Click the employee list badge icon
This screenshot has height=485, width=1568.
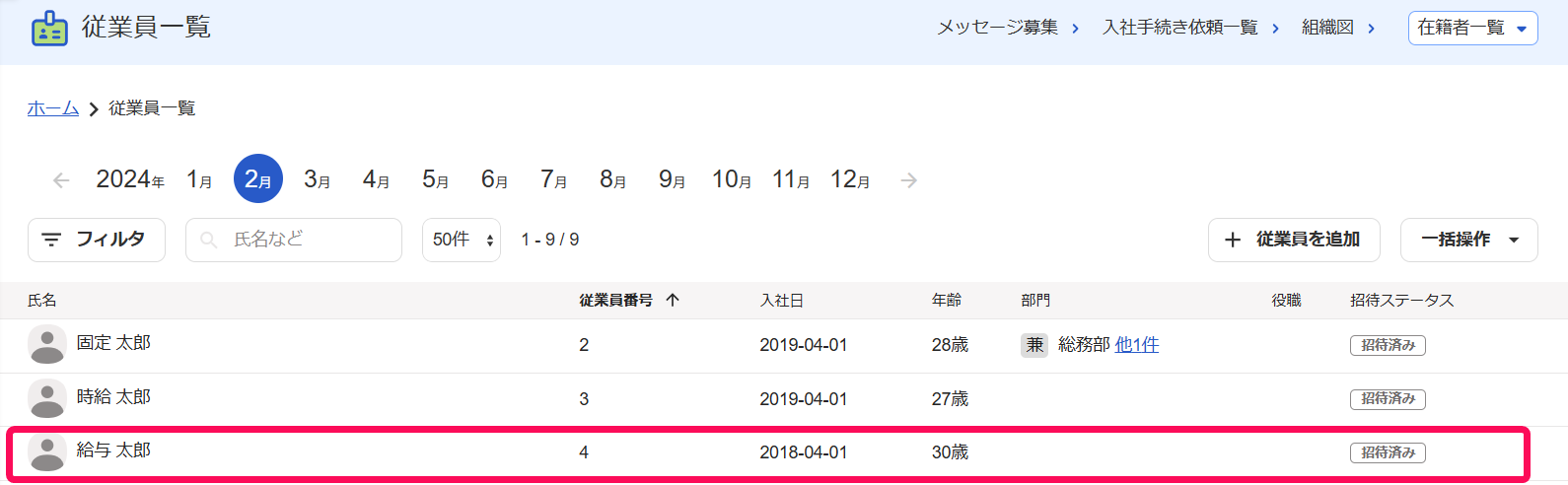[x=49, y=29]
